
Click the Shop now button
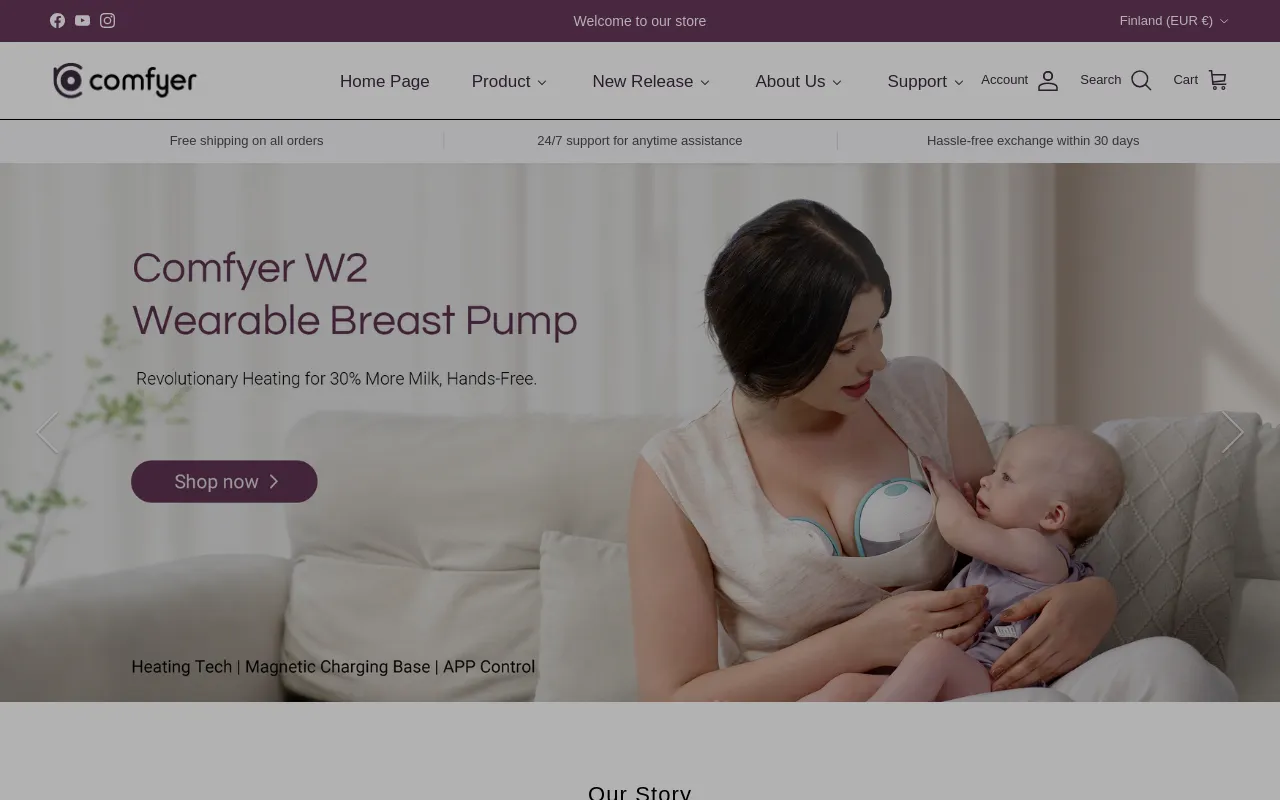(x=224, y=481)
